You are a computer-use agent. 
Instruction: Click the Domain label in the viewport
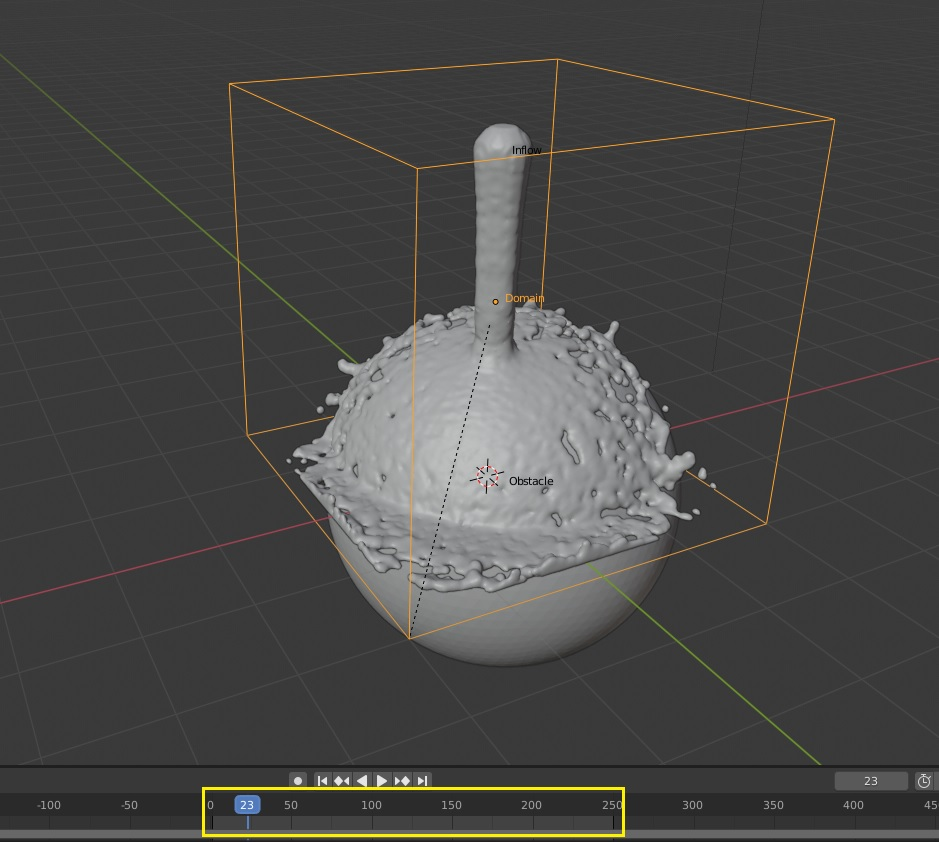click(525, 298)
